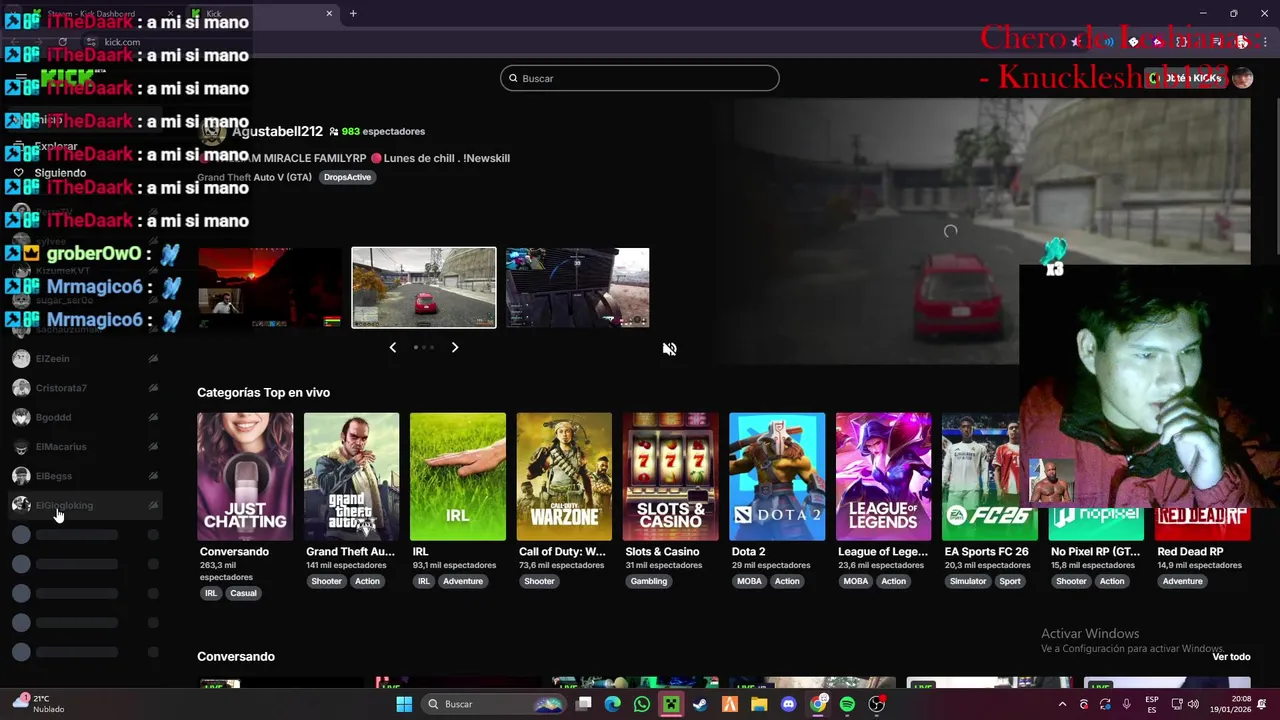The width and height of the screenshot is (1280, 720).
Task: Open the Red Dead RP title link
Action: point(1190,552)
